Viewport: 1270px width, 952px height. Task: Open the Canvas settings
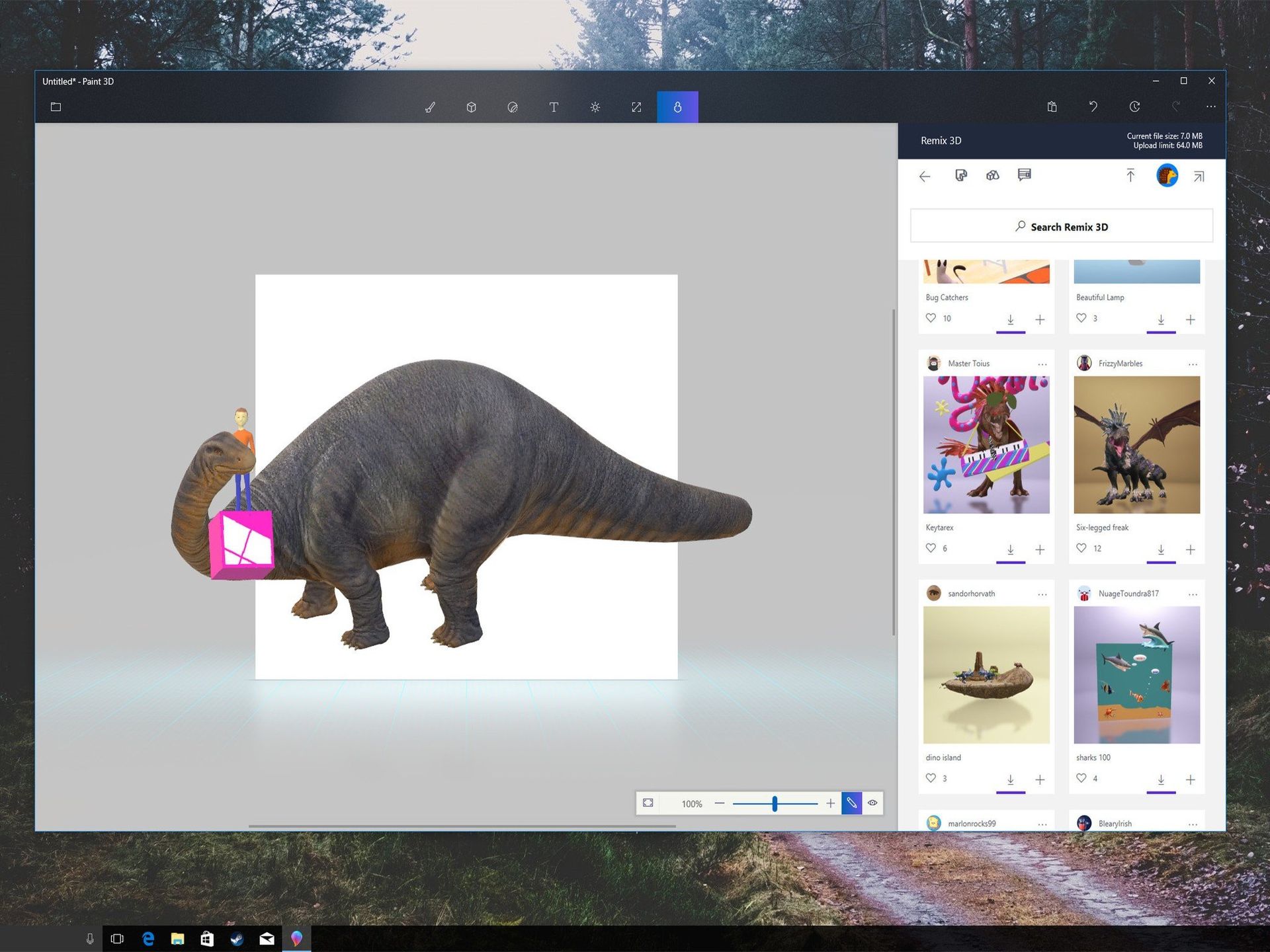636,106
